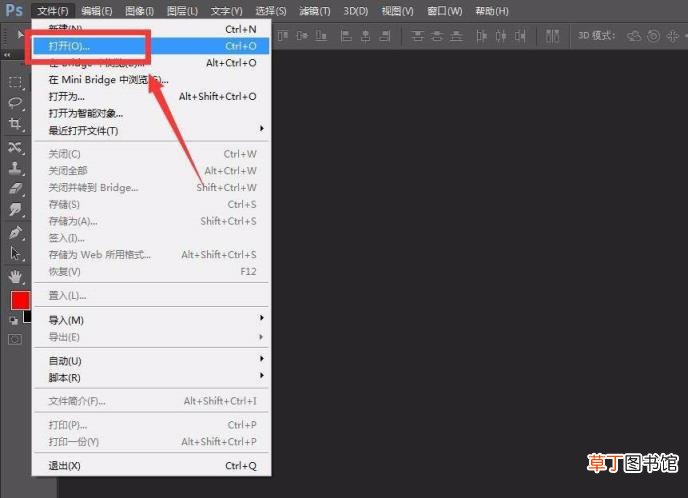
Task: Expand the 导入(M) submenu arrow
Action: (262, 318)
